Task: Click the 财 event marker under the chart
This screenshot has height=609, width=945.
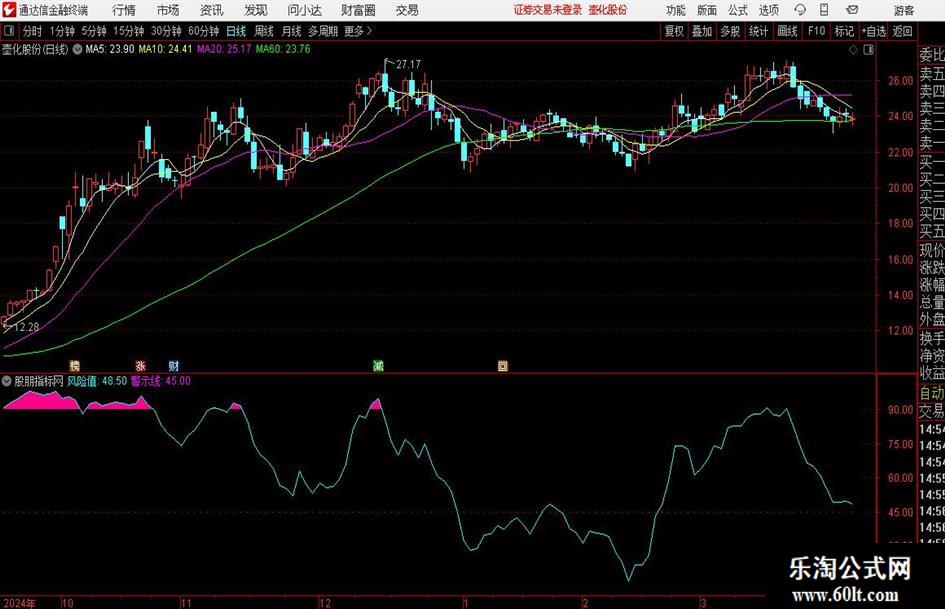Action: pyautogui.click(x=174, y=365)
